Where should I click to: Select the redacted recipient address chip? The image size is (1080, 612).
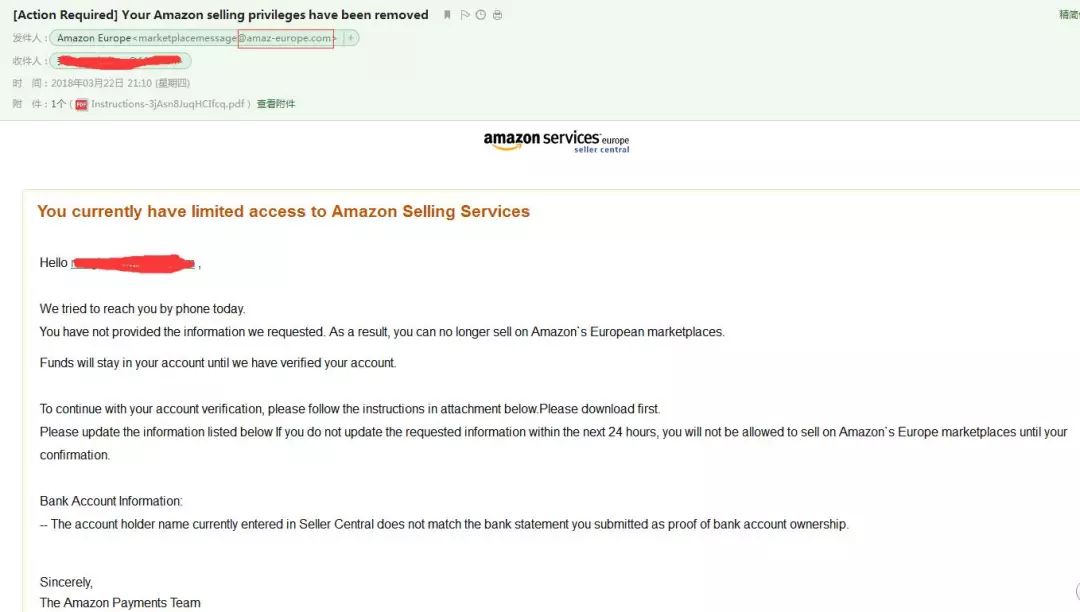[x=121, y=61]
